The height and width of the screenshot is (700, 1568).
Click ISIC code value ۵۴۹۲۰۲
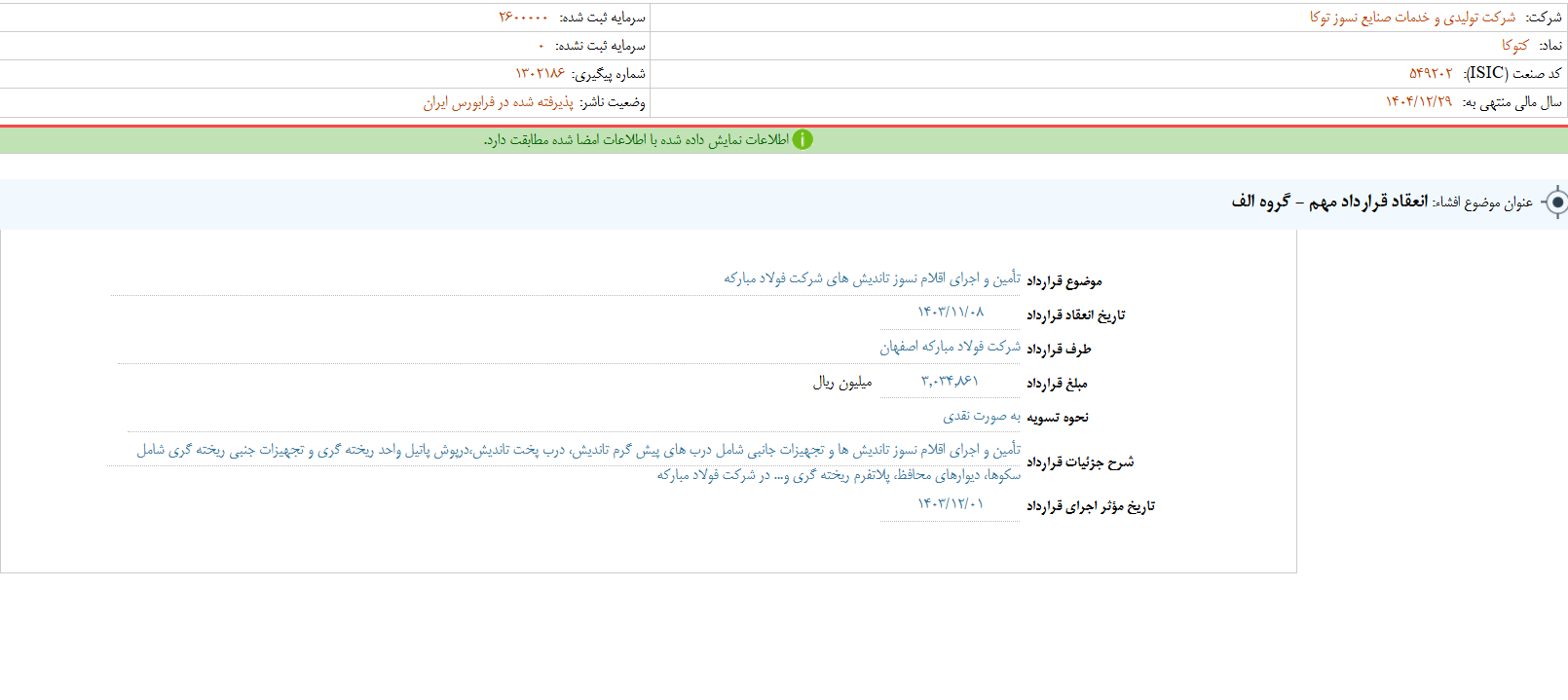tap(1431, 74)
